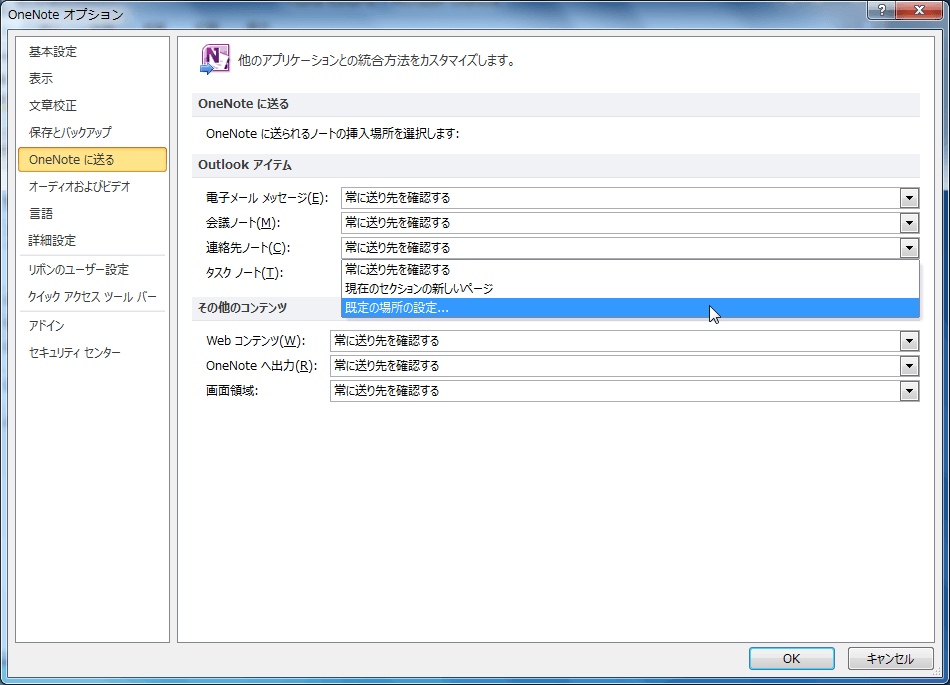The height and width of the screenshot is (685, 950).
Task: Open リボンのユーザー設定 page
Action: pos(92,270)
